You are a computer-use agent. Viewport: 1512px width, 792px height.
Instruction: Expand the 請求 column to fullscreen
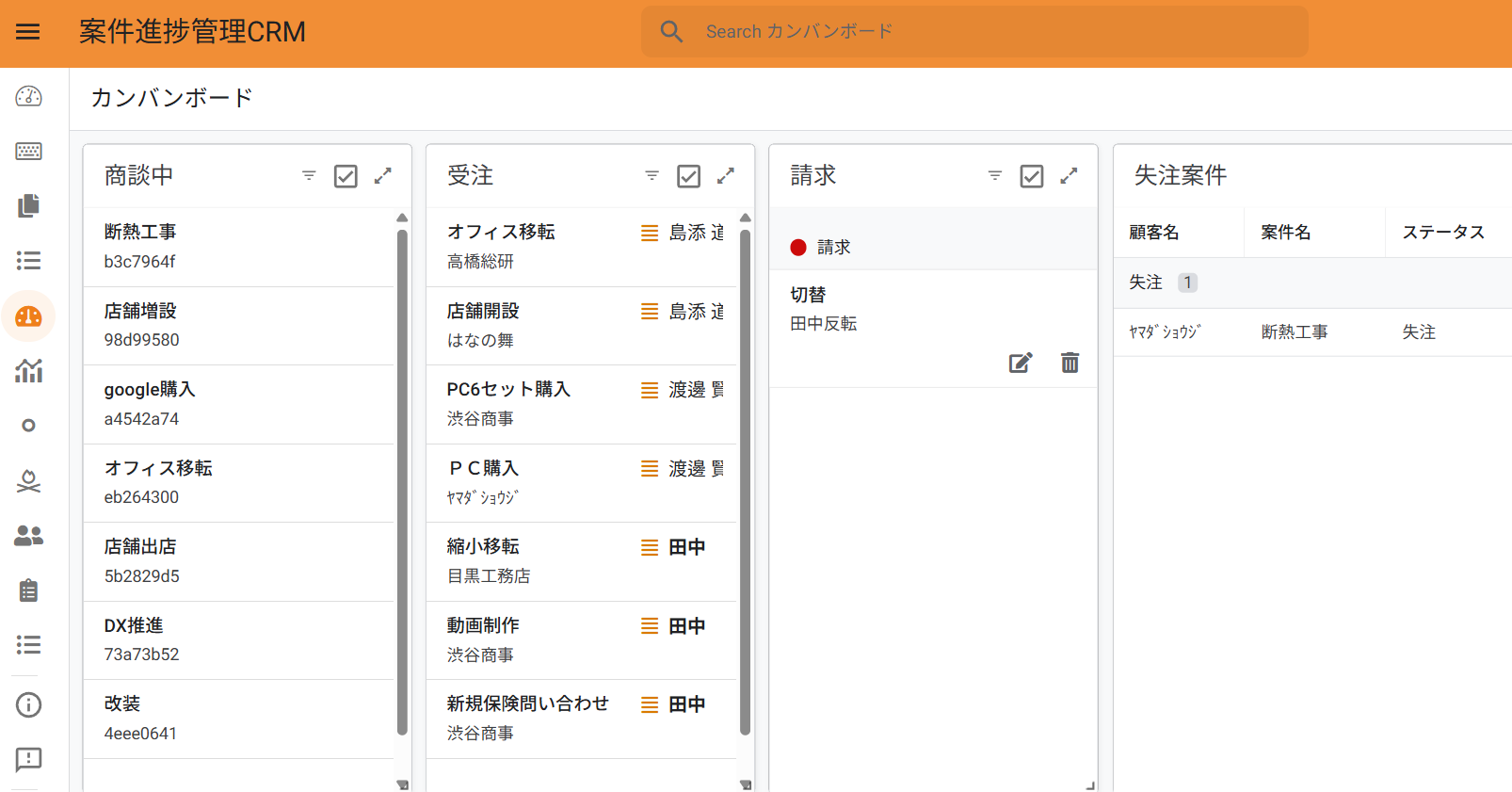(x=1069, y=176)
